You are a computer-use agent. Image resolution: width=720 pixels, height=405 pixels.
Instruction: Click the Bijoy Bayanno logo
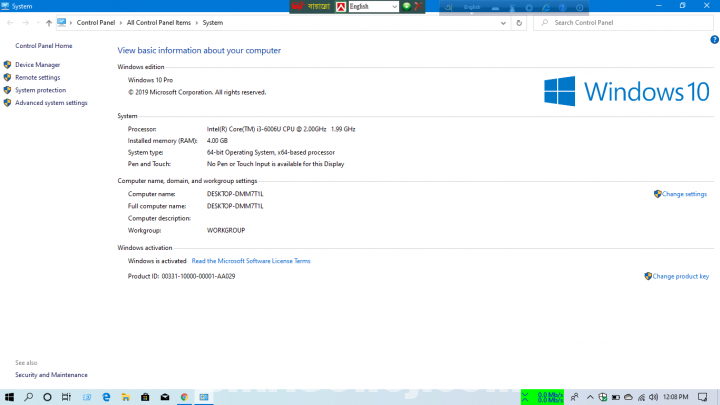pos(311,6)
